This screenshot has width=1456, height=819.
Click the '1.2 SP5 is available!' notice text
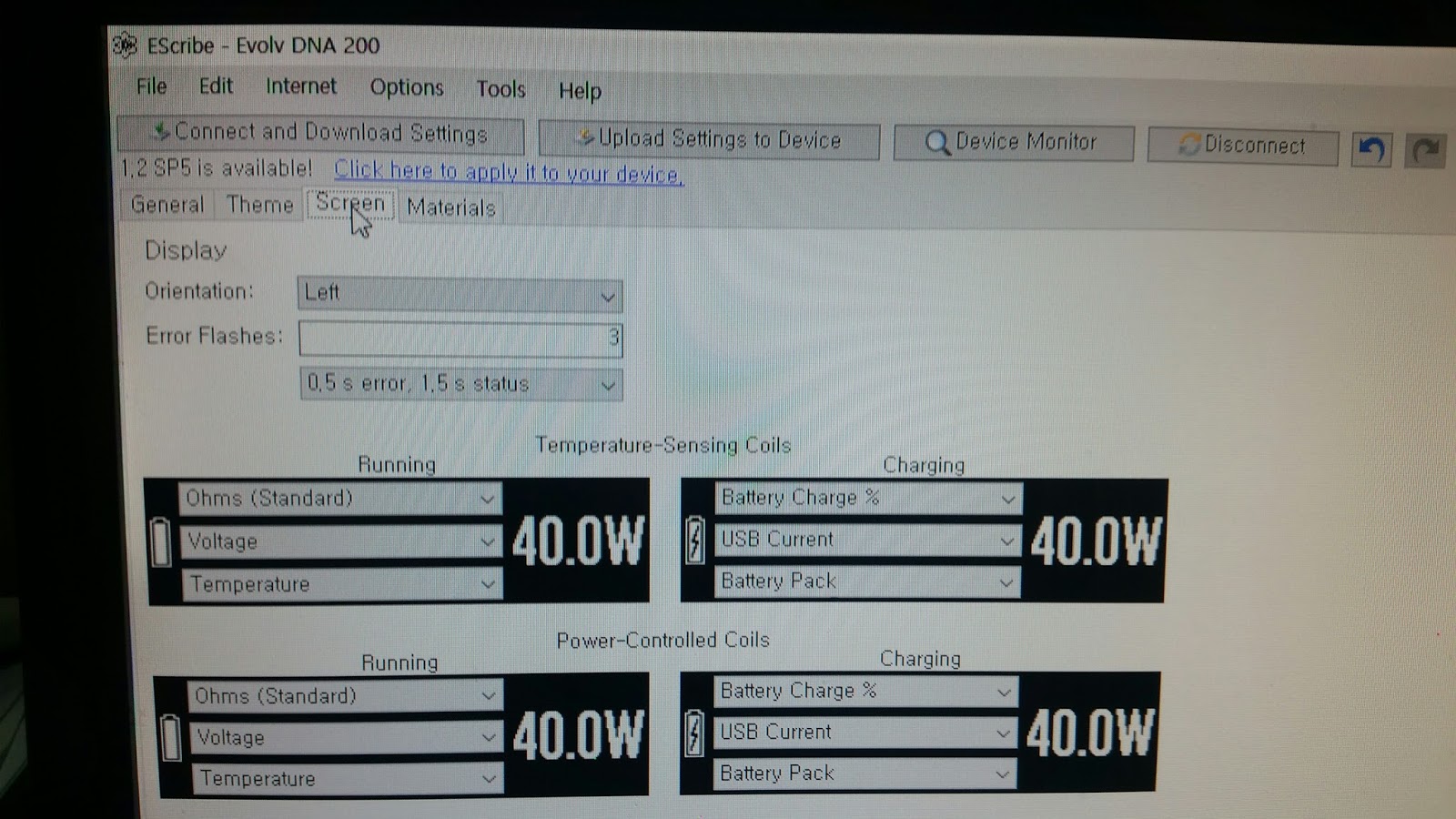click(x=217, y=167)
